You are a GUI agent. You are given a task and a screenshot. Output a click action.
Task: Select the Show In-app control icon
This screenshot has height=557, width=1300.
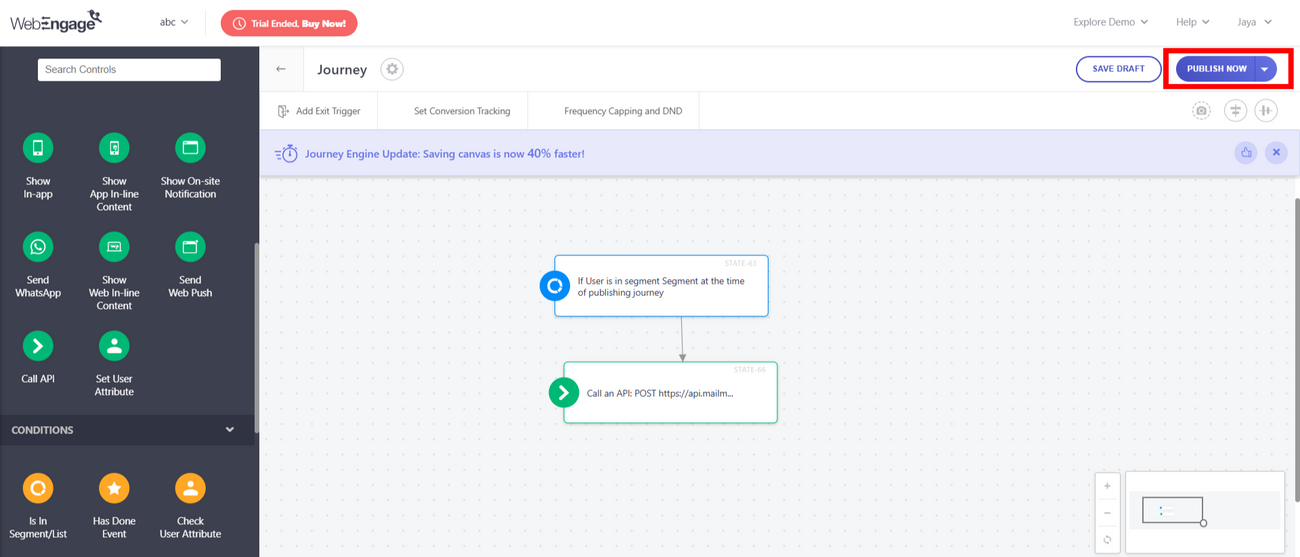tap(38, 148)
